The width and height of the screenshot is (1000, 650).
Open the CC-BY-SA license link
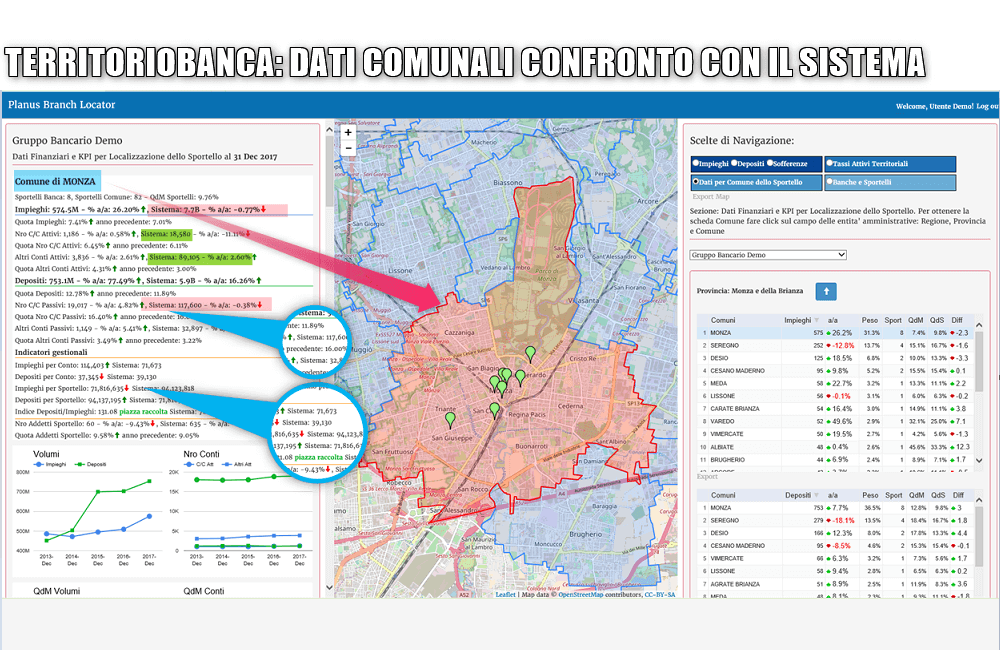pos(659,595)
